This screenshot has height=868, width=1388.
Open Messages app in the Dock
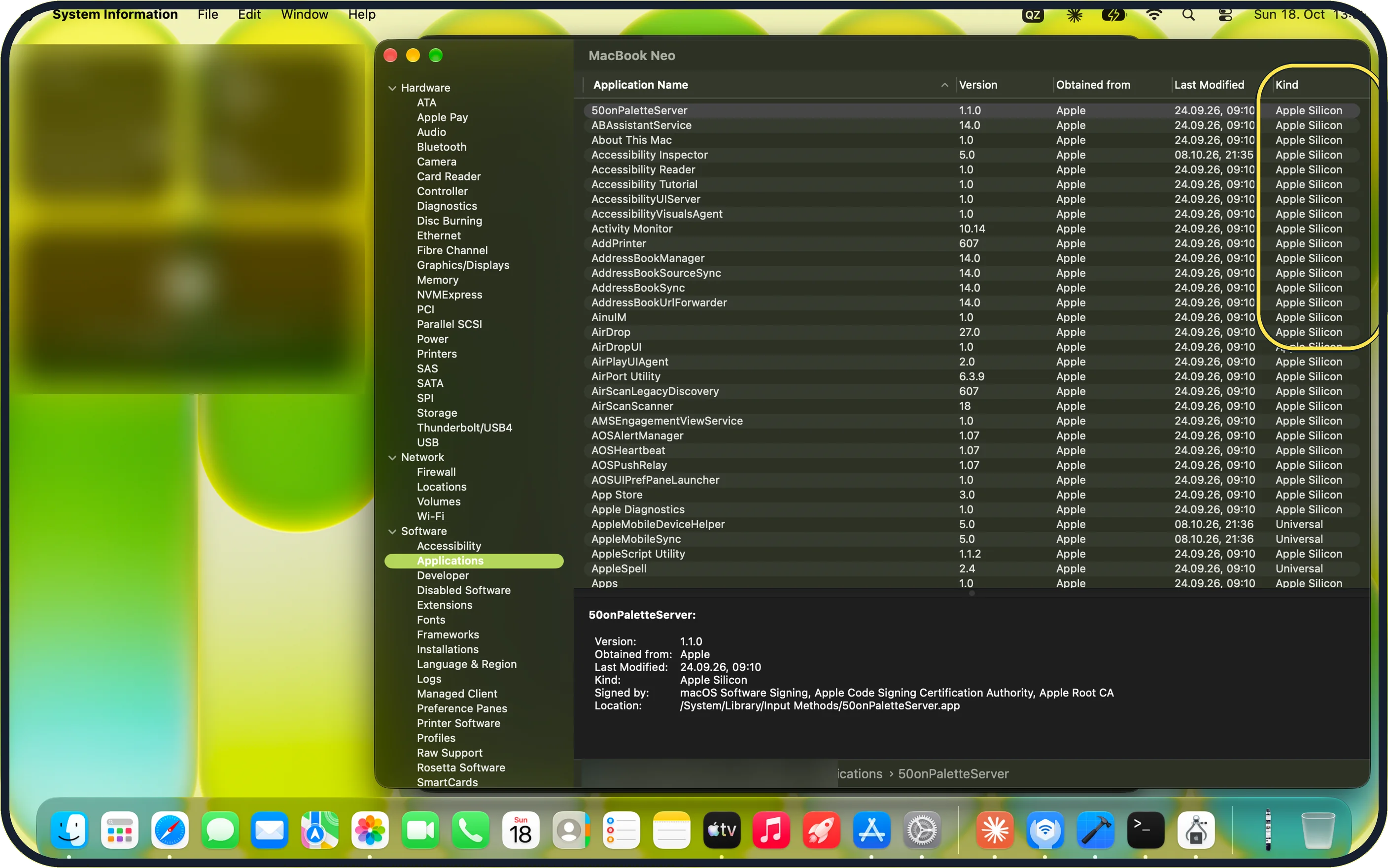click(220, 830)
